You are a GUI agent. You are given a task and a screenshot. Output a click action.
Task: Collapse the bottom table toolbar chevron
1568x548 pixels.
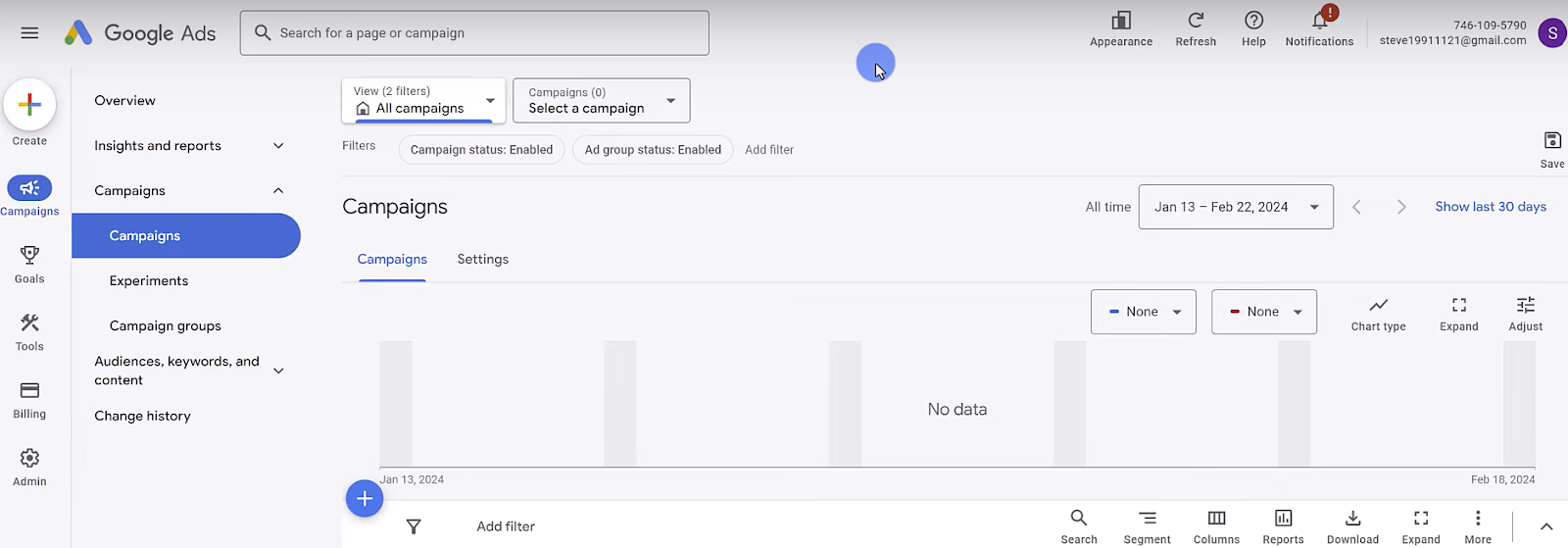(1546, 526)
